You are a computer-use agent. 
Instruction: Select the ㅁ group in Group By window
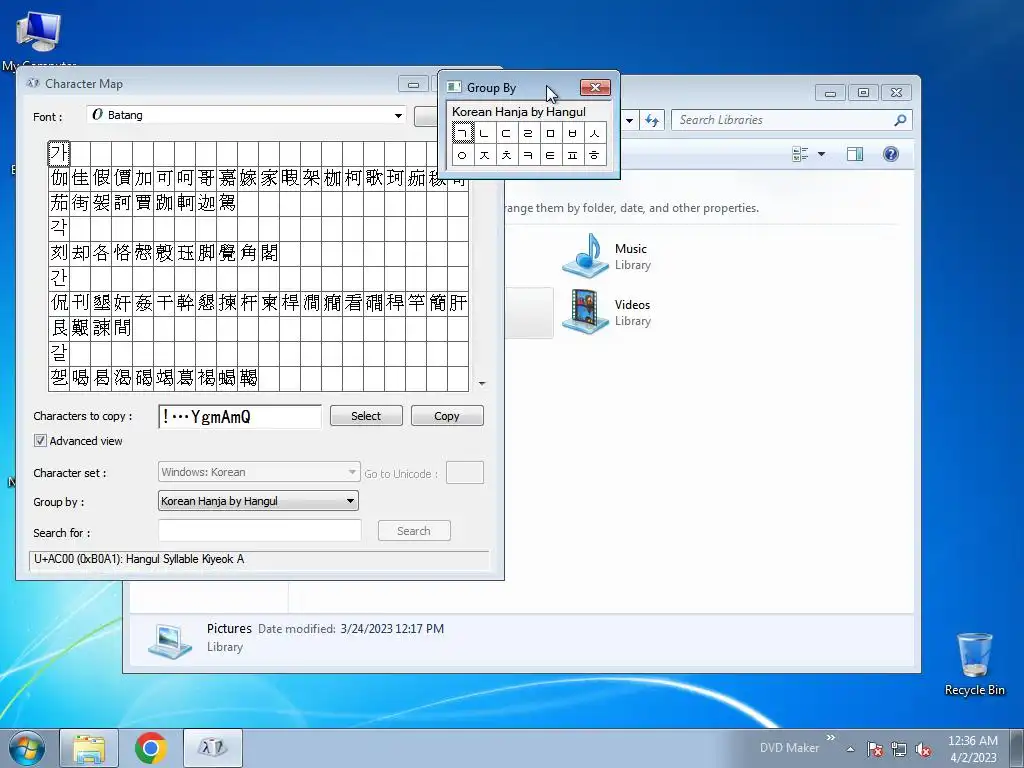551,133
